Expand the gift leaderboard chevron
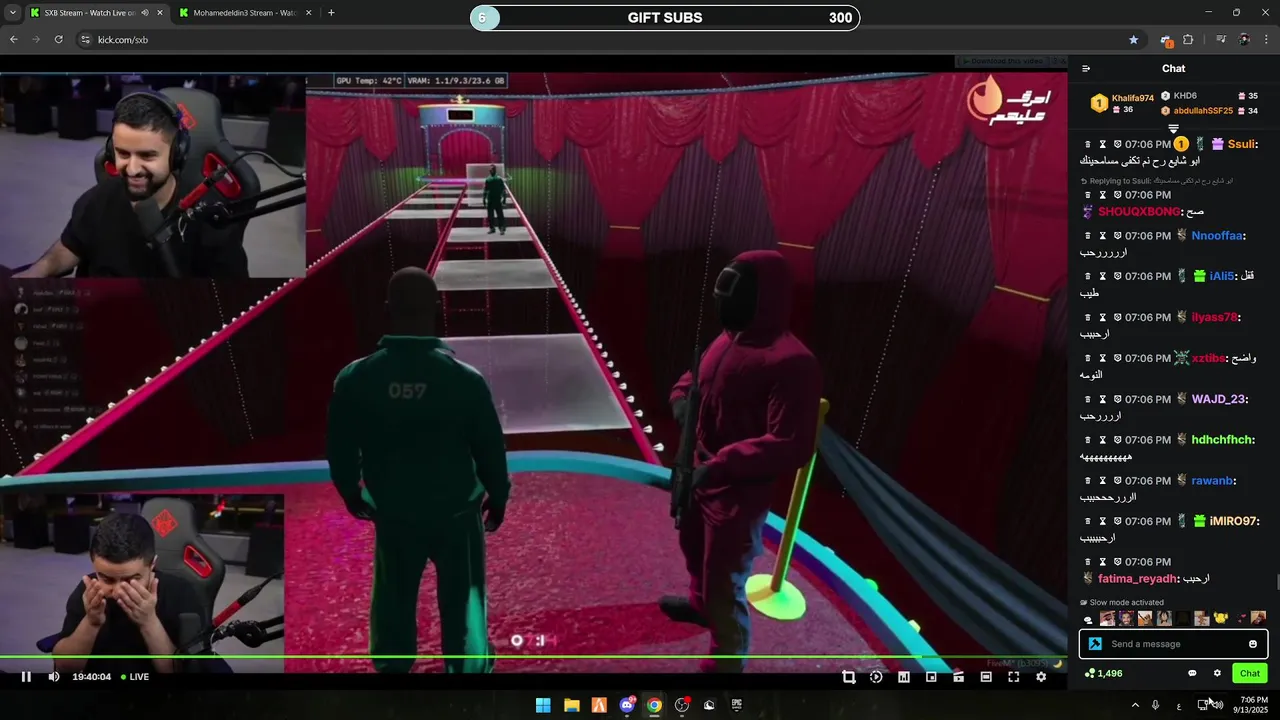The width and height of the screenshot is (1280, 720). tap(1174, 129)
